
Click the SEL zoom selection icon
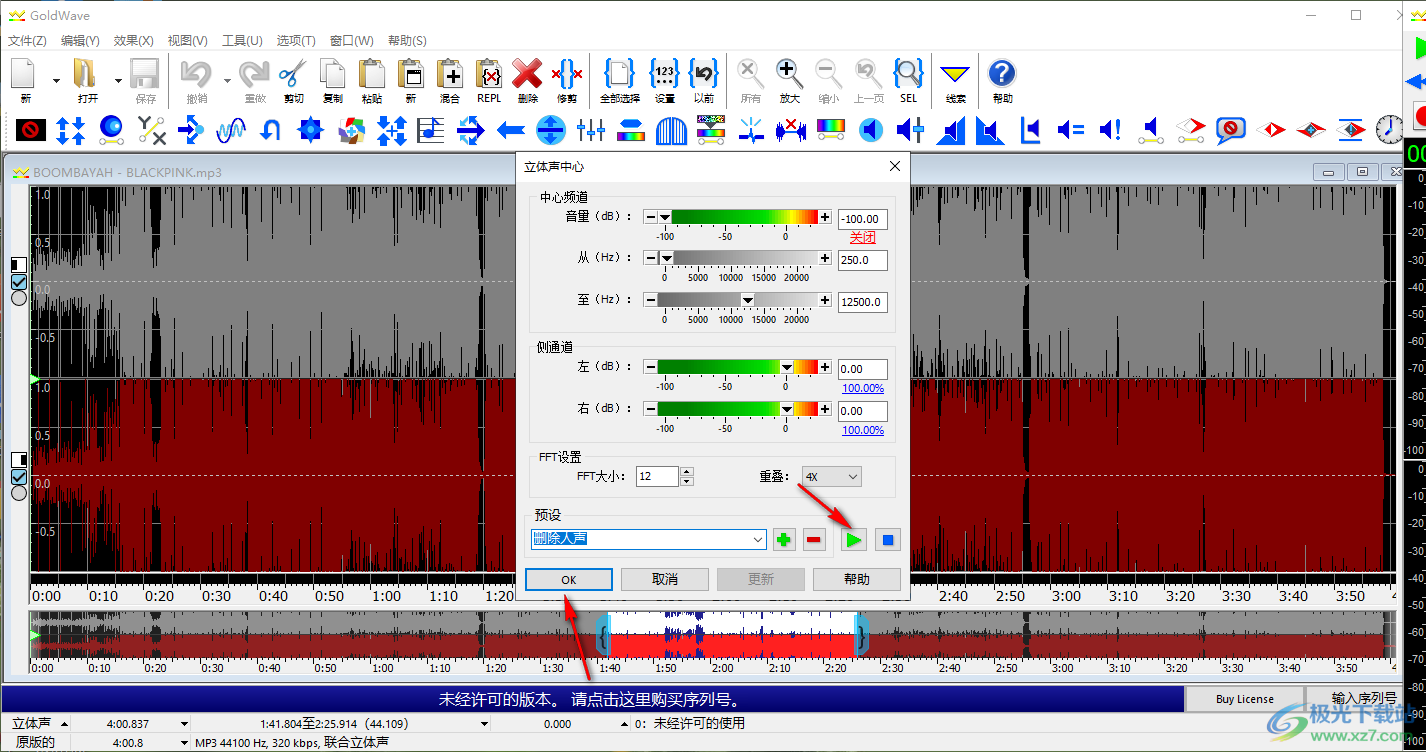[908, 73]
